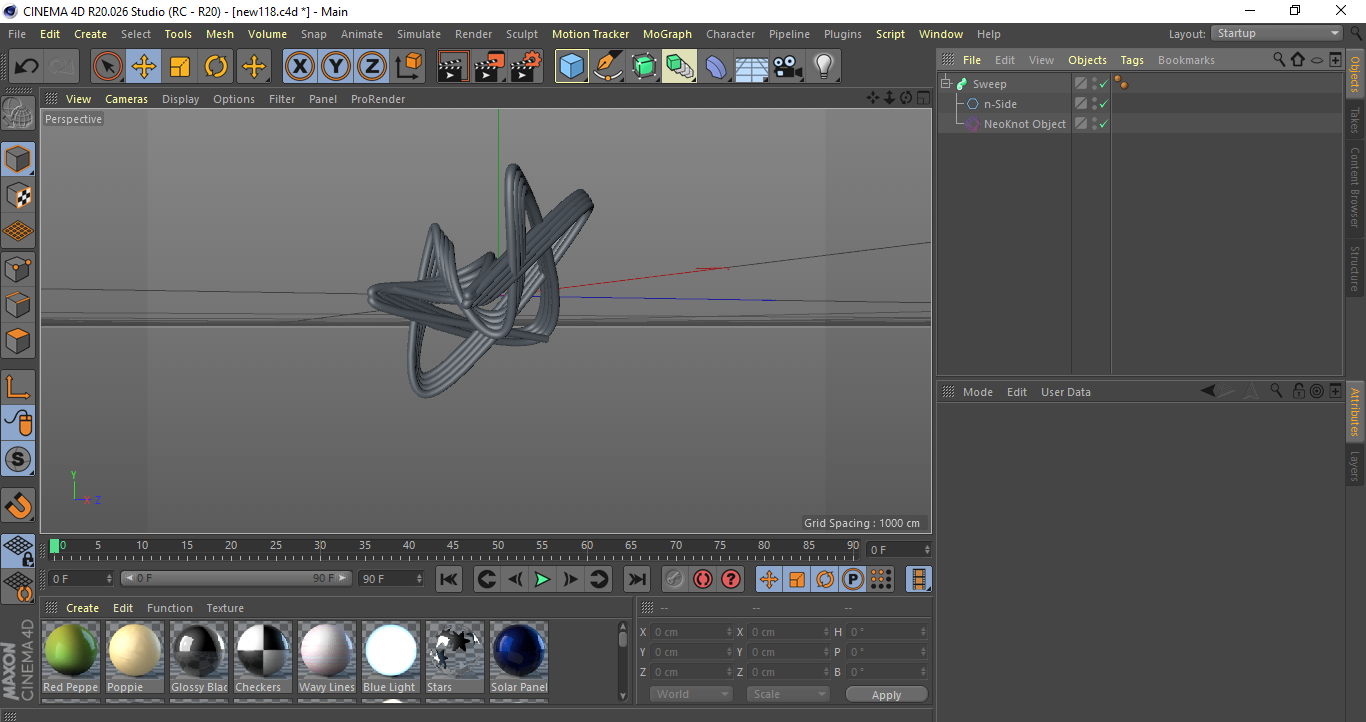Go to start of animation
Image resolution: width=1366 pixels, height=722 pixels.
click(x=449, y=579)
